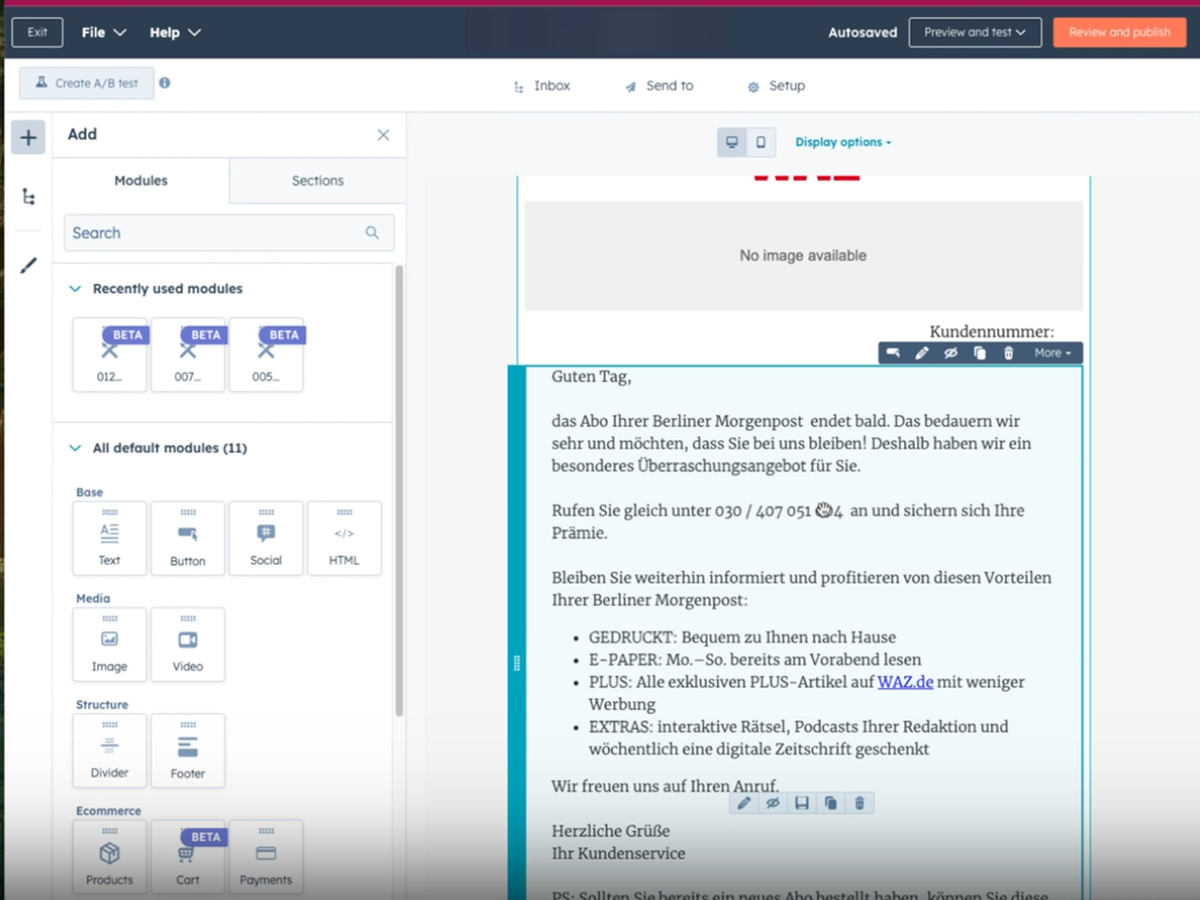Screen dimensions: 1200x900
Task: Select the HTML module
Action: (344, 538)
